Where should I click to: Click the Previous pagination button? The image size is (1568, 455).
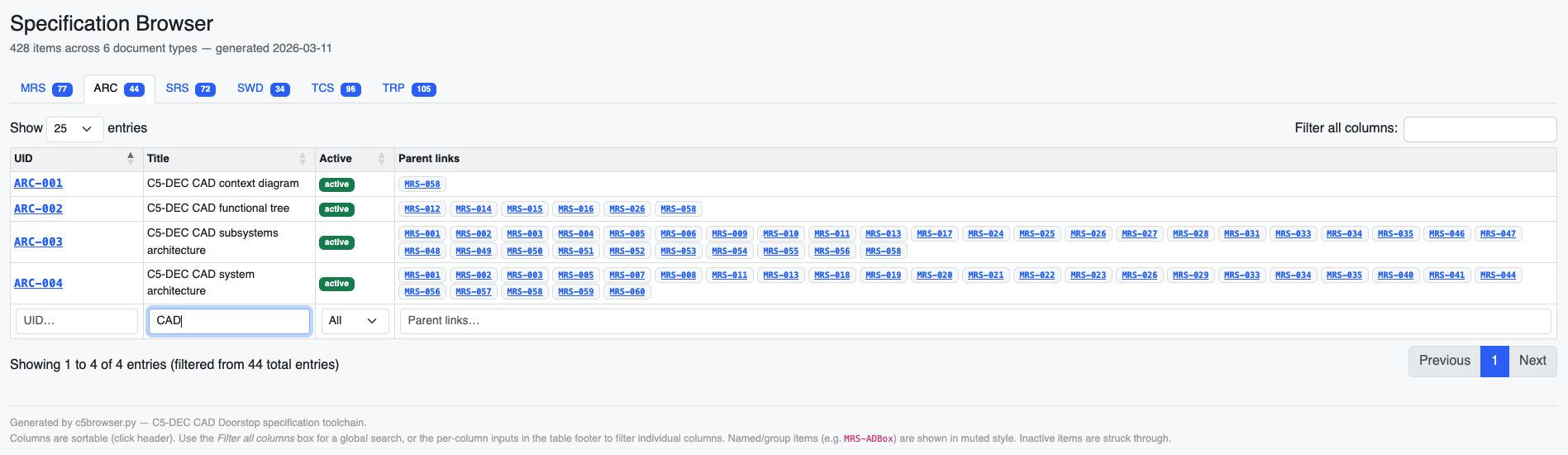(1444, 361)
